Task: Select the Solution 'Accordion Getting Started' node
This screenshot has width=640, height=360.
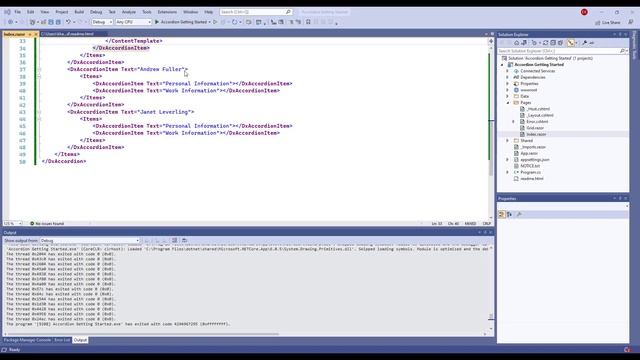Action: click(547, 58)
